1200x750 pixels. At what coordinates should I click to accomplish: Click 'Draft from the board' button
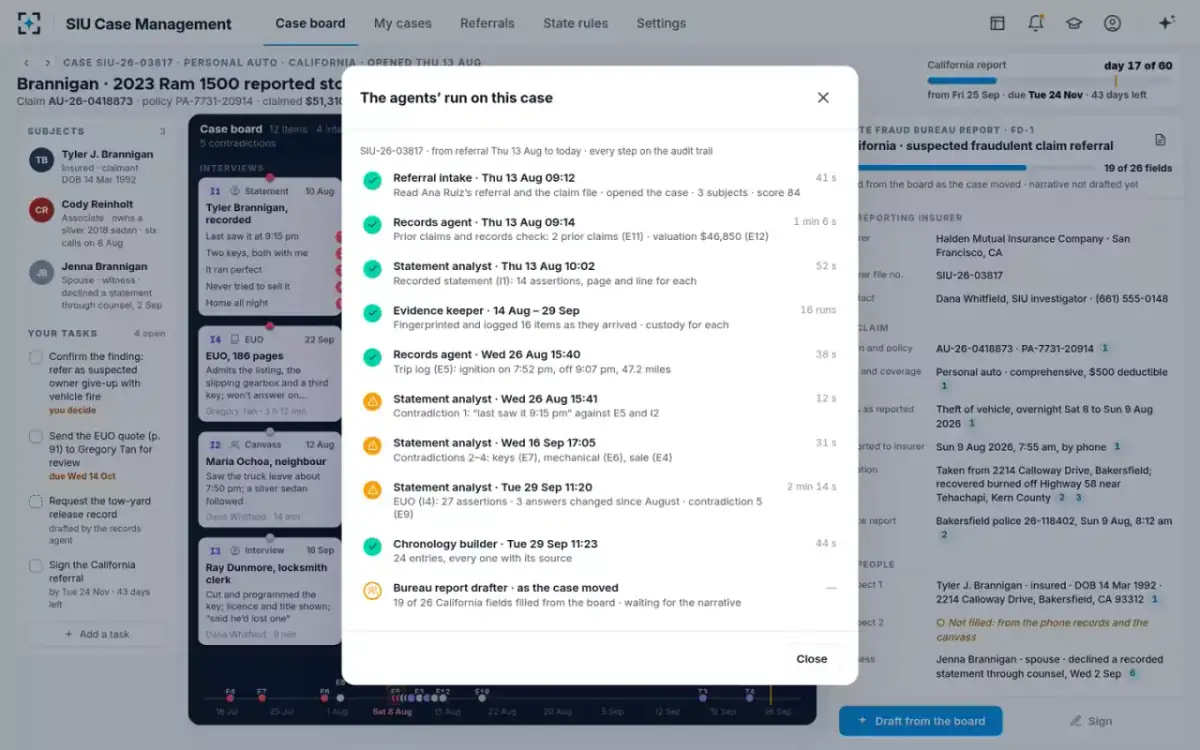pos(920,721)
